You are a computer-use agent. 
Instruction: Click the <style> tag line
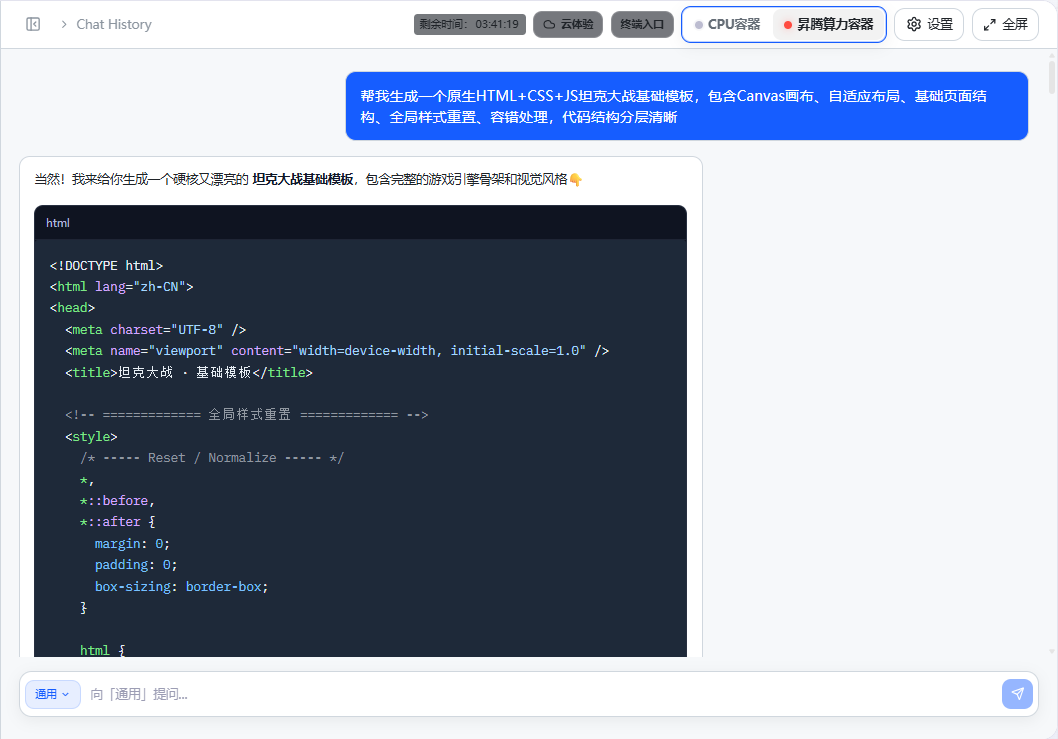click(91, 437)
